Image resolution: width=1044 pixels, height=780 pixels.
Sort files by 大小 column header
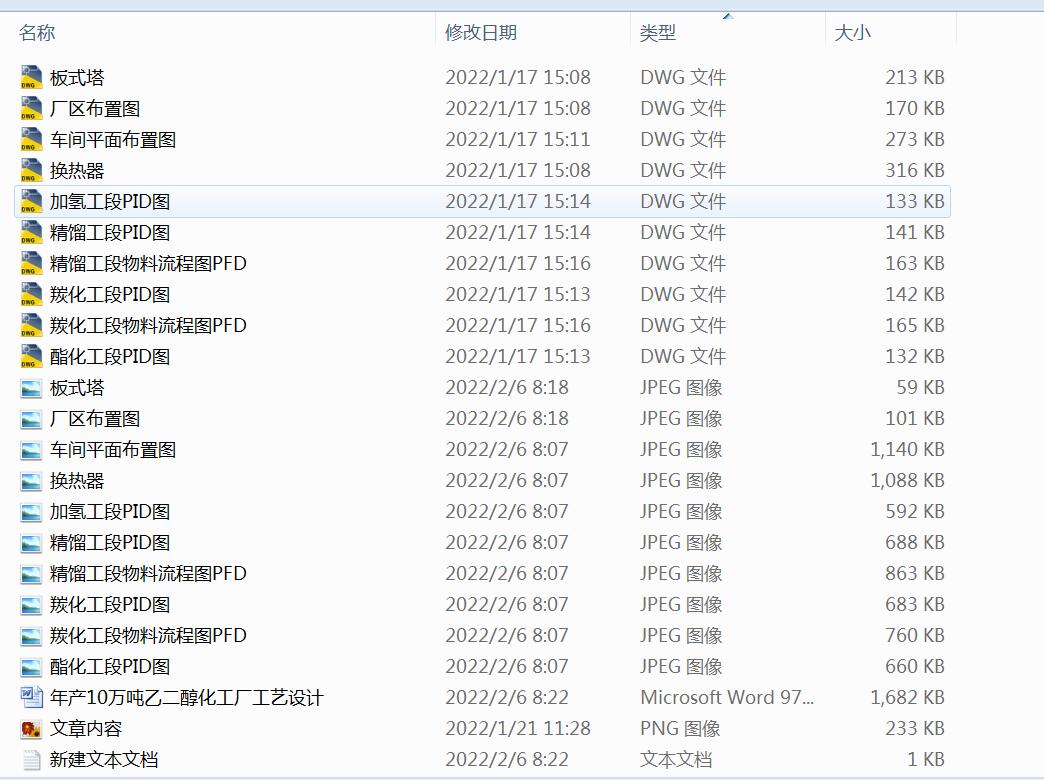[852, 32]
